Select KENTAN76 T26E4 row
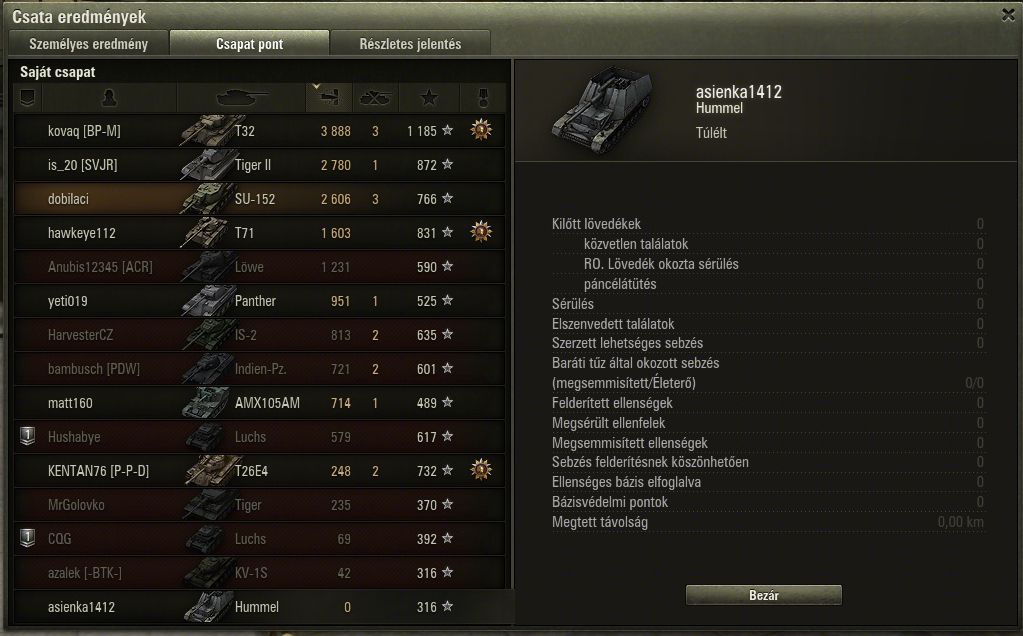Viewport: 1023px width, 636px height. (x=260, y=470)
